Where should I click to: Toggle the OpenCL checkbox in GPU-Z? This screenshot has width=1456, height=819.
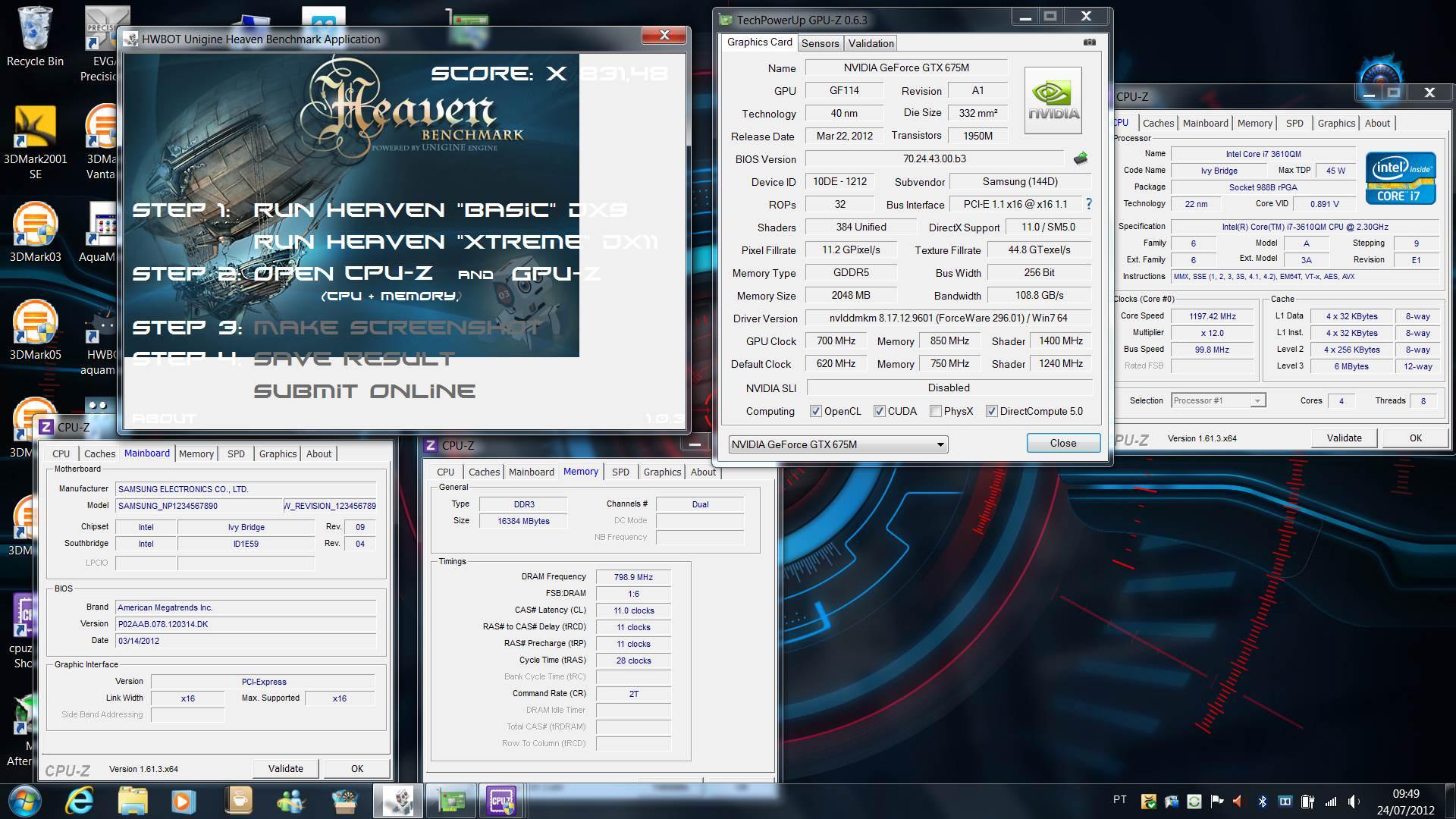pos(816,411)
